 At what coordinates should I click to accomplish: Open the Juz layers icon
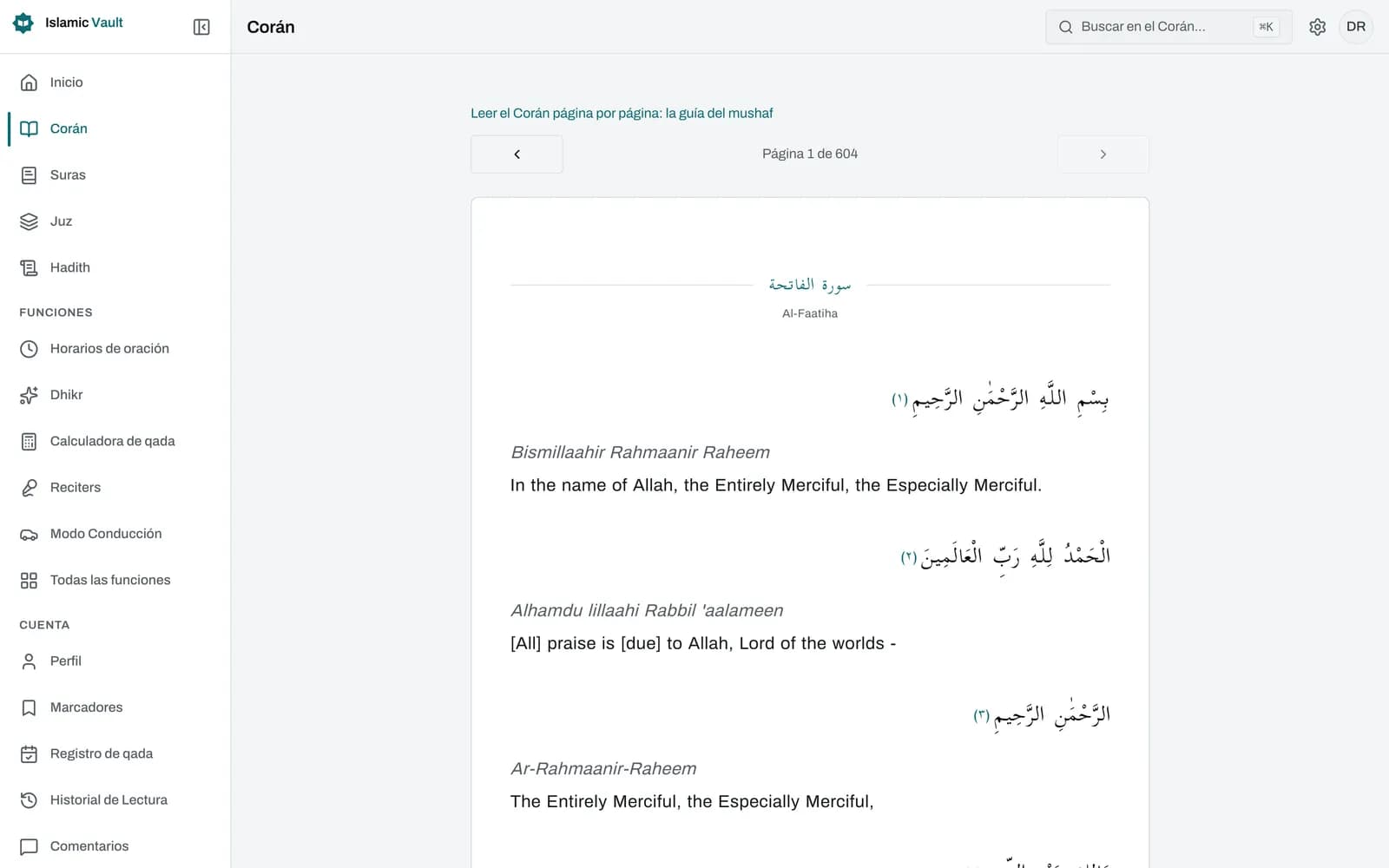pyautogui.click(x=29, y=221)
